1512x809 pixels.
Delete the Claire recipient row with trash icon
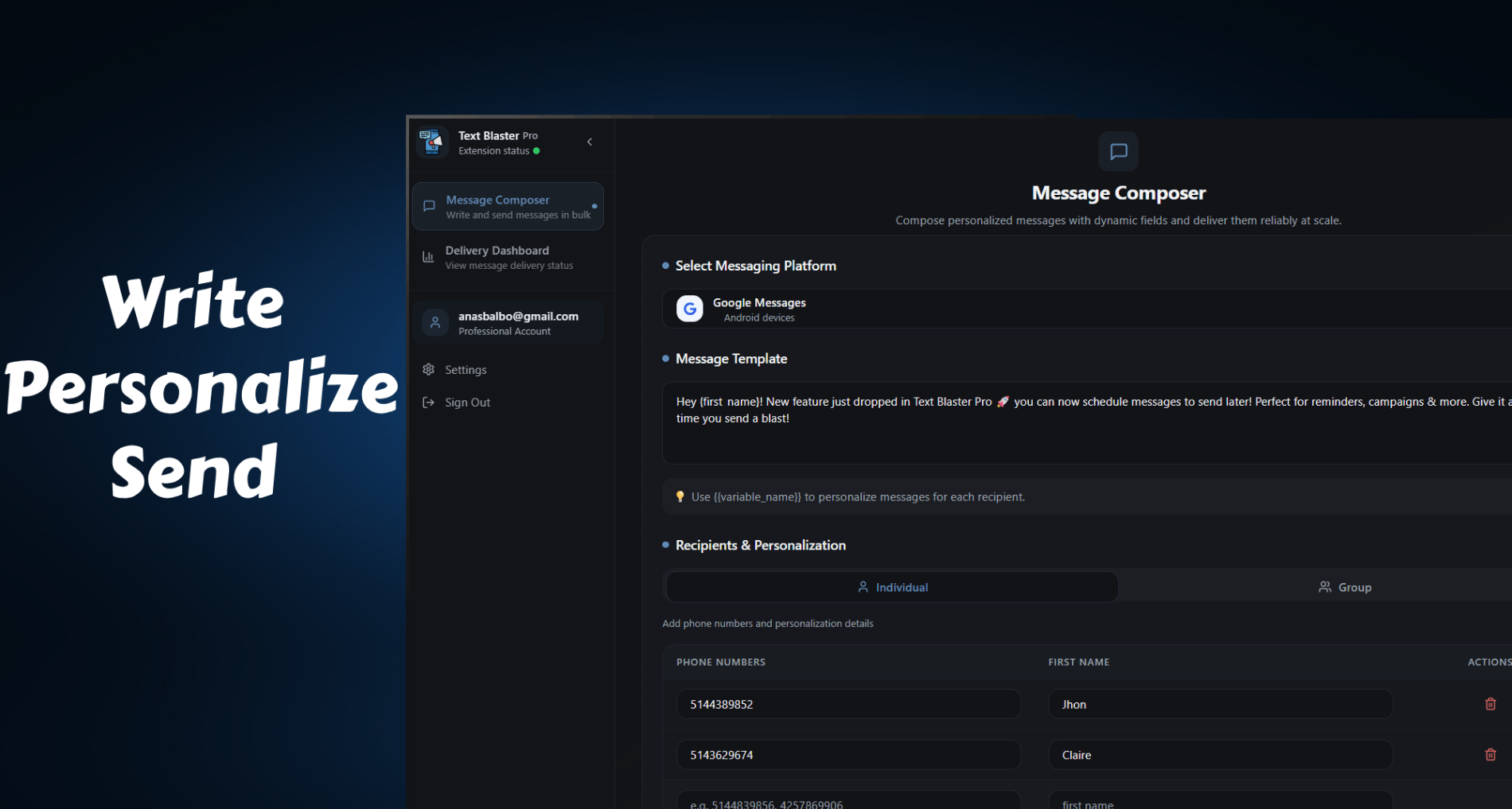tap(1491, 755)
